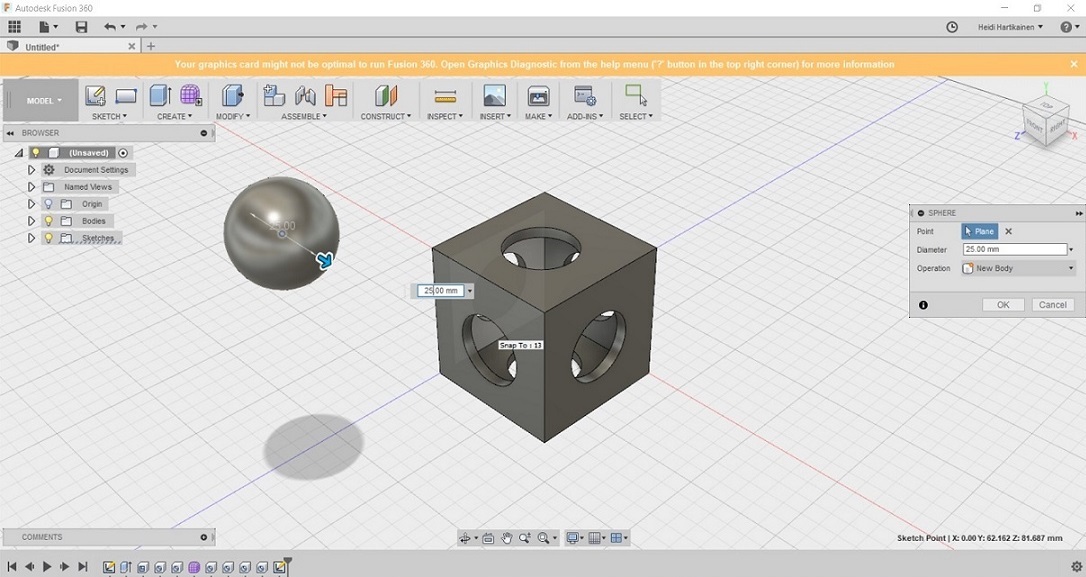Screen dimensions: 1086x577
Task: Jump to the timeline beginning
Action: pos(12,567)
